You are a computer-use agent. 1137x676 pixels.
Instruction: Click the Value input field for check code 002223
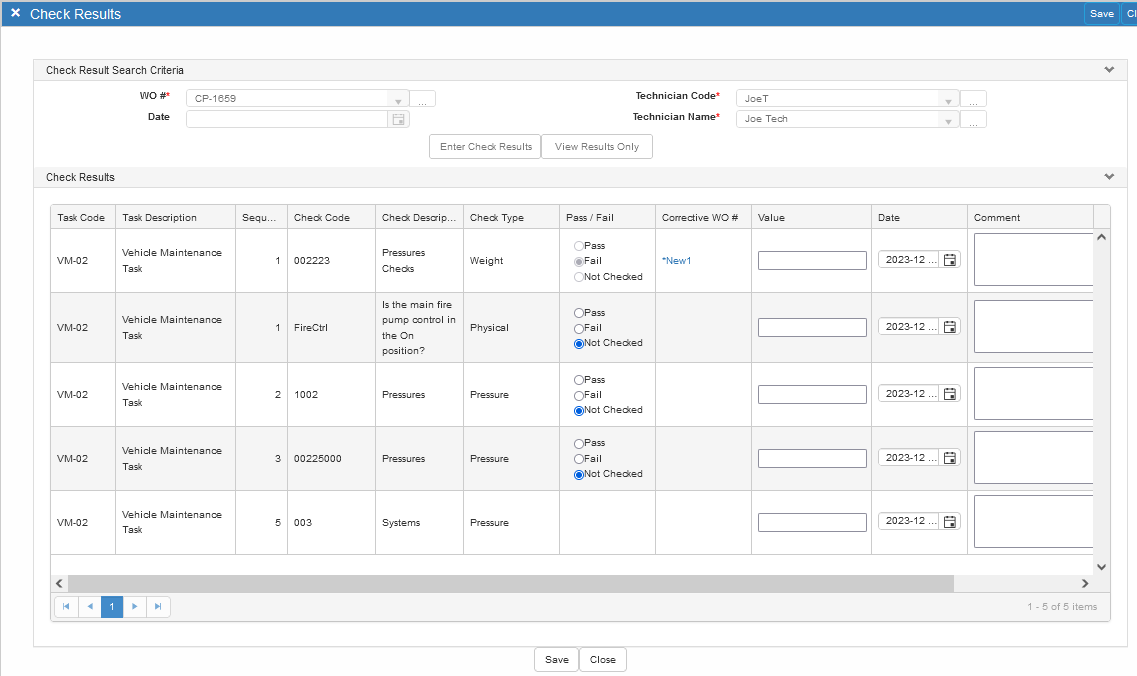812,259
